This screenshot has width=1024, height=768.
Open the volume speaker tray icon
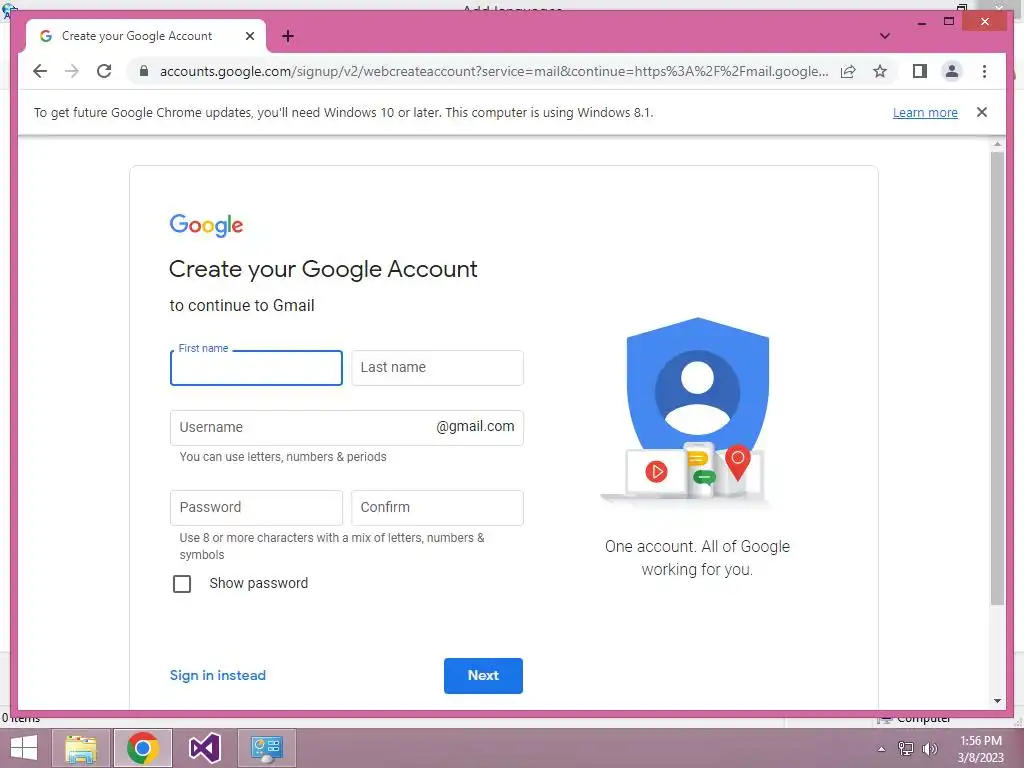pyautogui.click(x=929, y=749)
